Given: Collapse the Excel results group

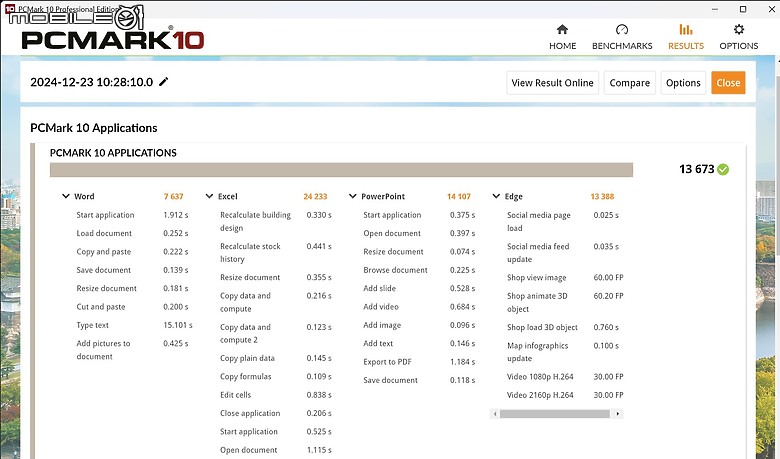Looking at the screenshot, I should coord(209,196).
